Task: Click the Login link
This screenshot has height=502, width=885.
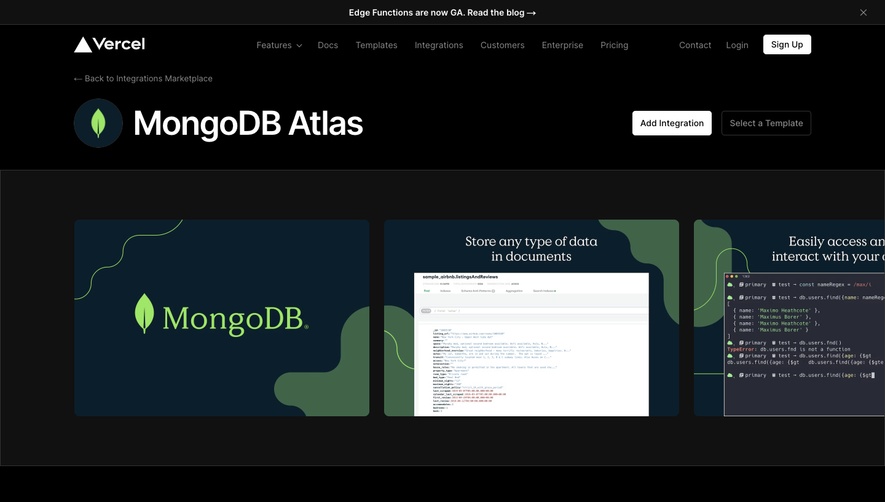Action: [737, 45]
